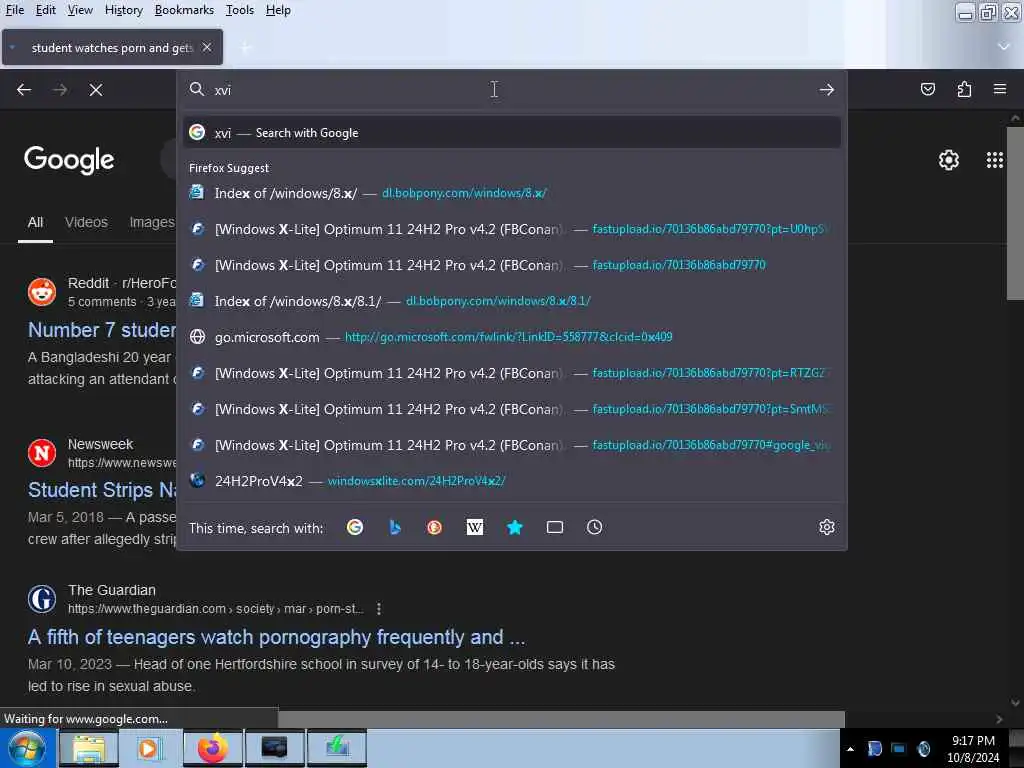The width and height of the screenshot is (1024, 768).
Task: Choose 'Index of /windows/8.x/' suggestion
Action: point(511,193)
